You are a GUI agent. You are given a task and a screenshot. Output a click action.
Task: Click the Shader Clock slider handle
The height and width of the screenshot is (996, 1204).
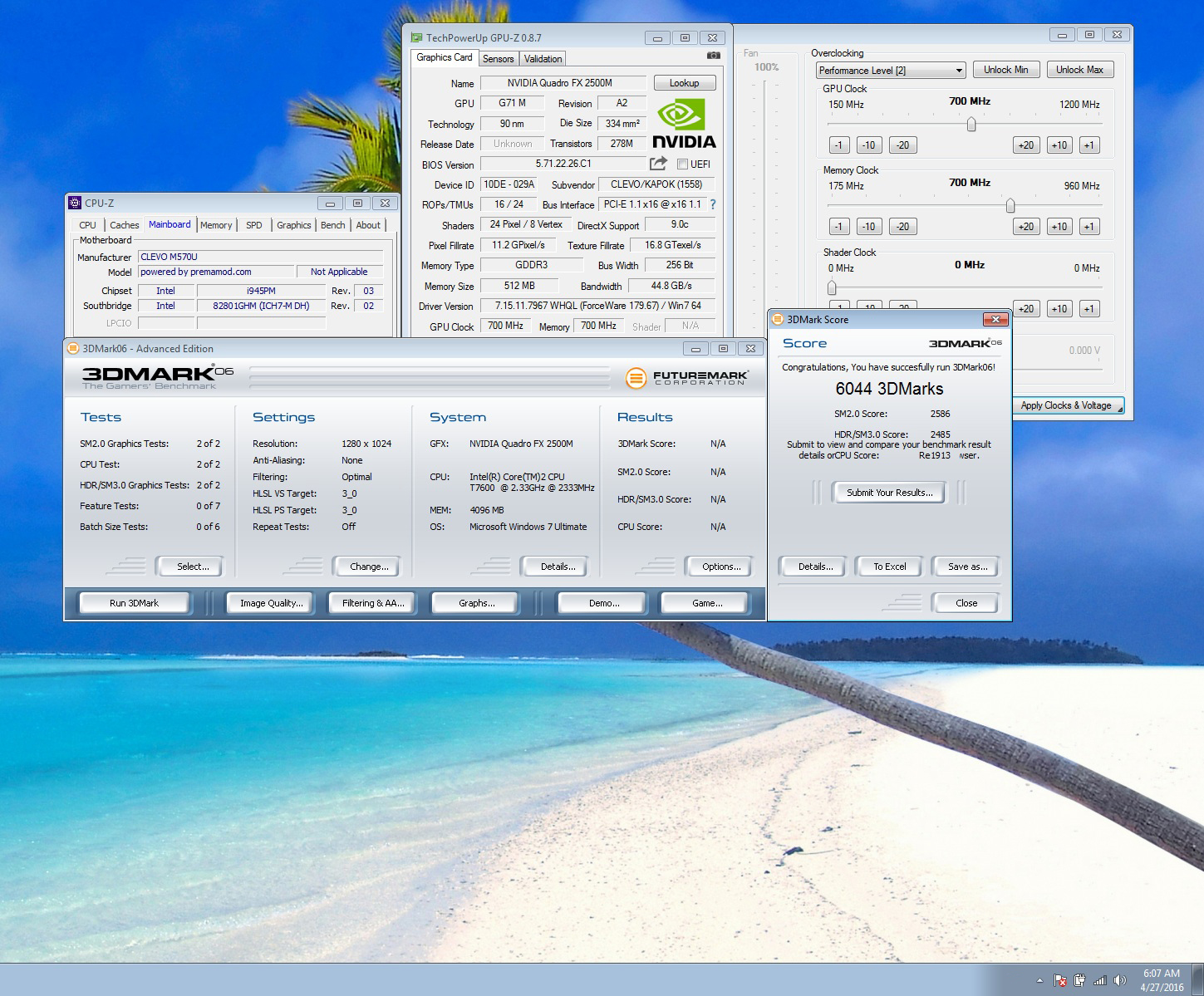pyautogui.click(x=832, y=287)
